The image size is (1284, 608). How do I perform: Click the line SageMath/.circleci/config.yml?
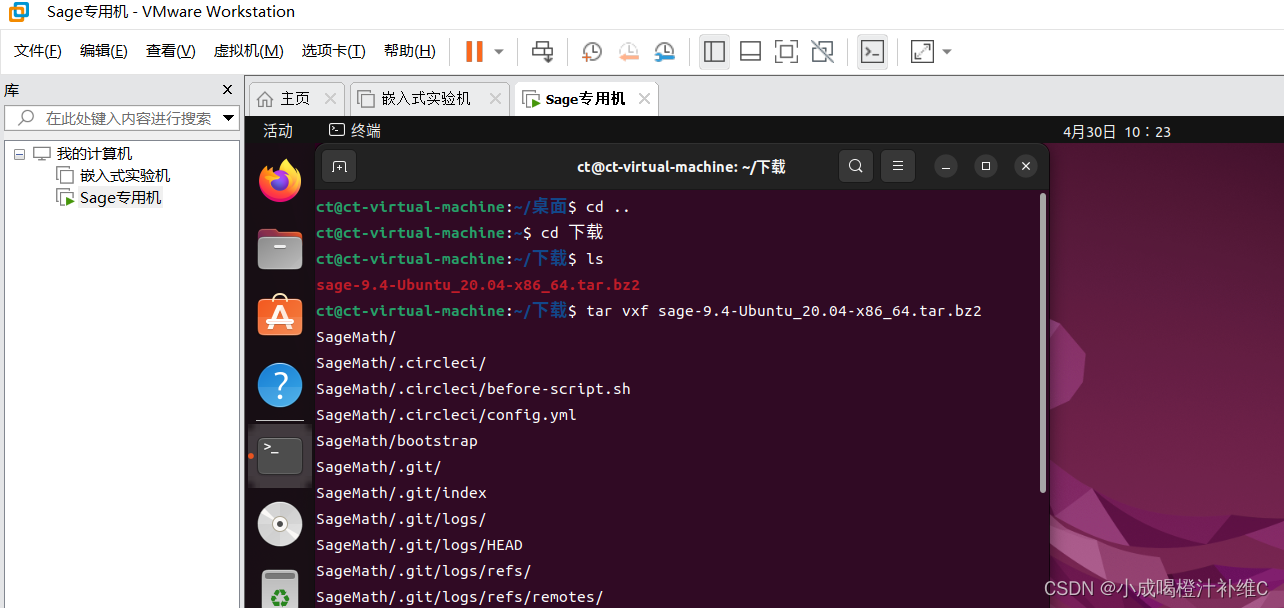[x=446, y=415]
